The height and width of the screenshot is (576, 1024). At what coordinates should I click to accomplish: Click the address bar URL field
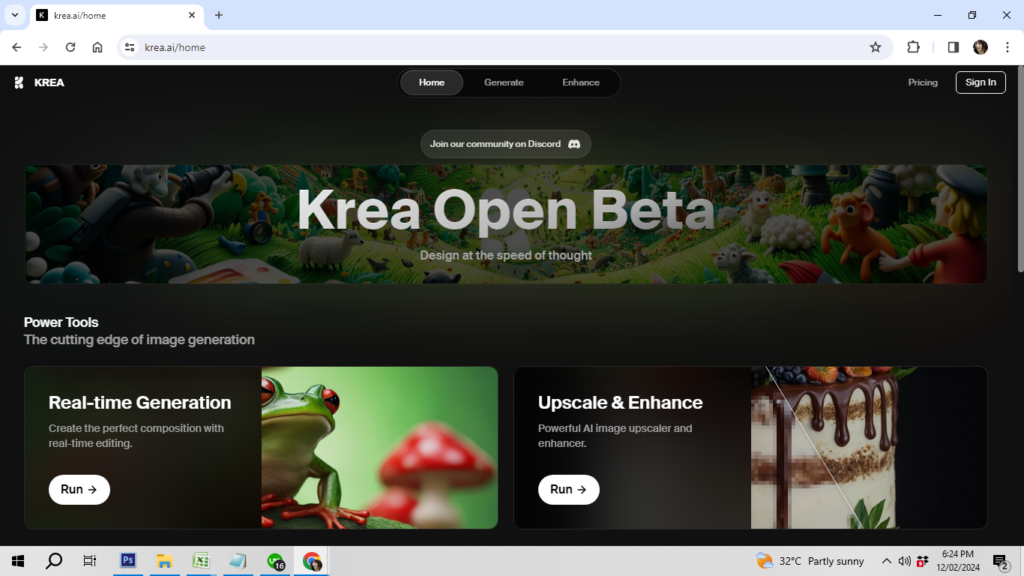tap(500, 47)
